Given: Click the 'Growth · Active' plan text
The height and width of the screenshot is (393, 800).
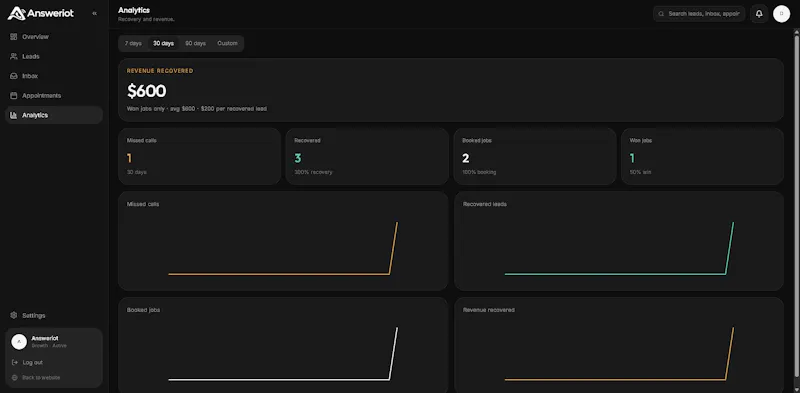Looking at the screenshot, I should [x=49, y=346].
